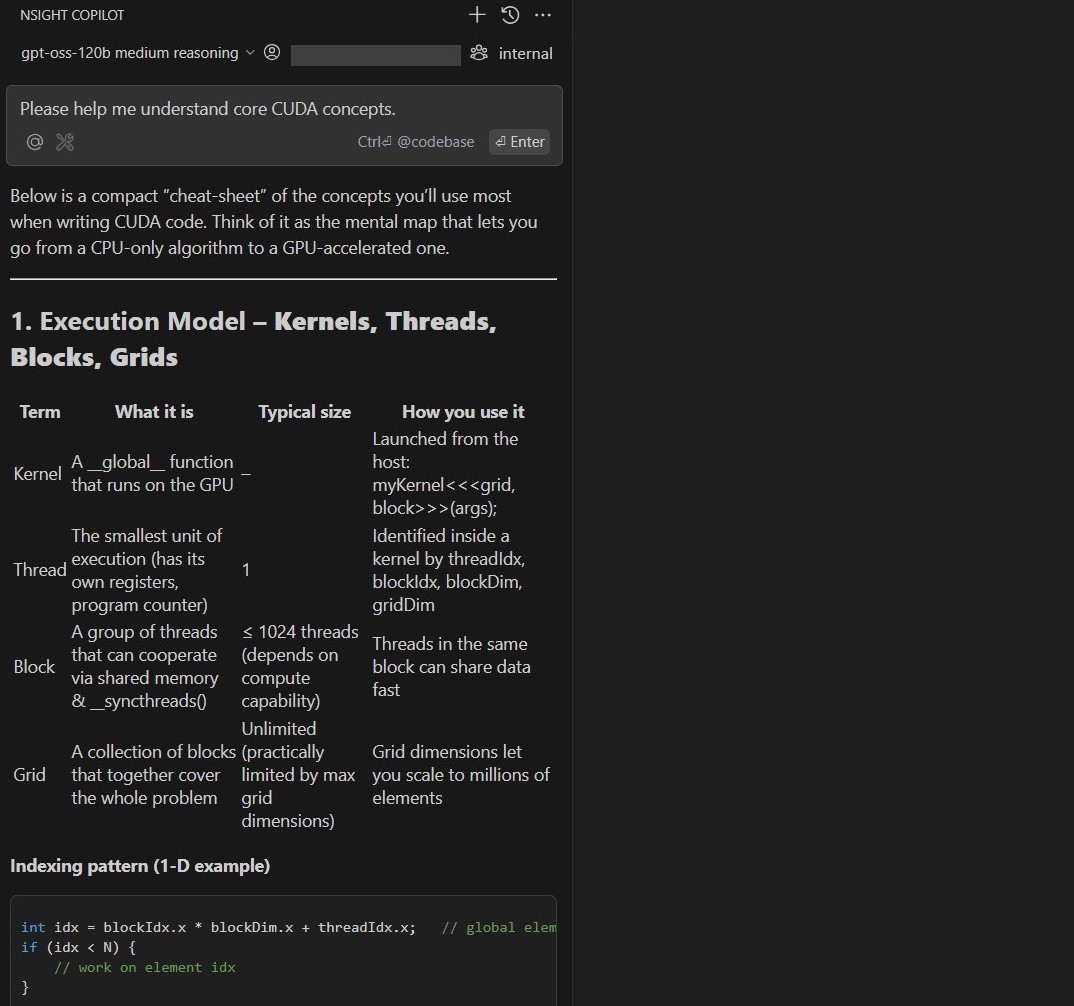The width and height of the screenshot is (1074, 1006).
Task: Click the internal group people icon
Action: click(x=480, y=53)
